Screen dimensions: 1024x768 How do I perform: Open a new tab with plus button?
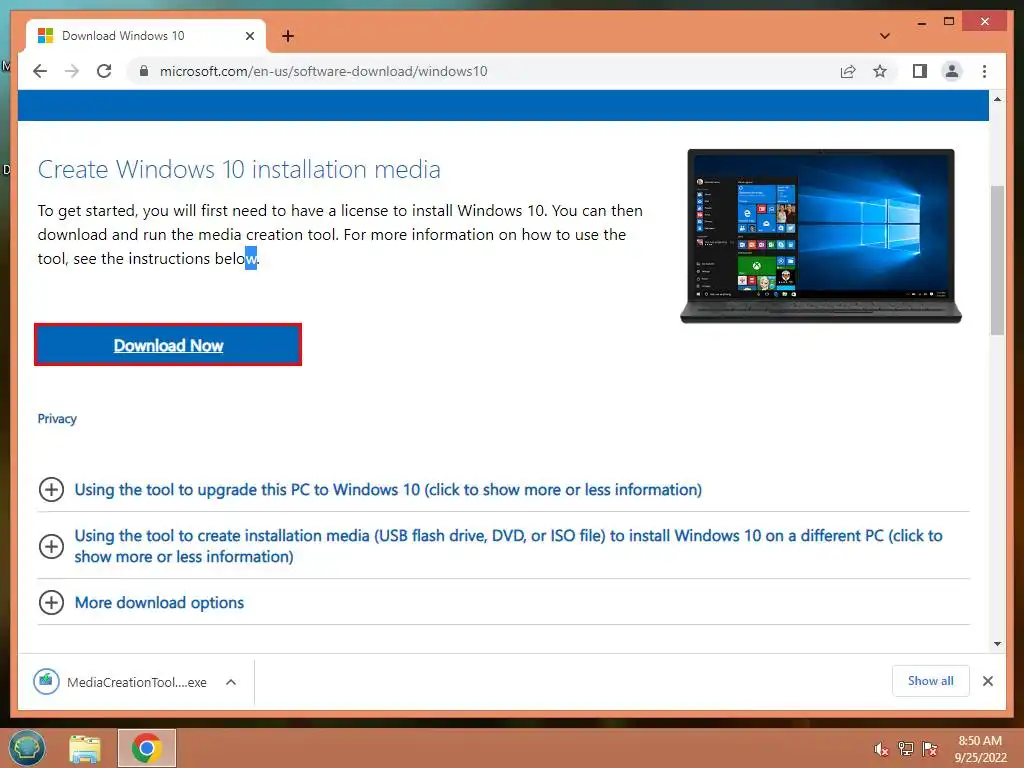[x=288, y=36]
